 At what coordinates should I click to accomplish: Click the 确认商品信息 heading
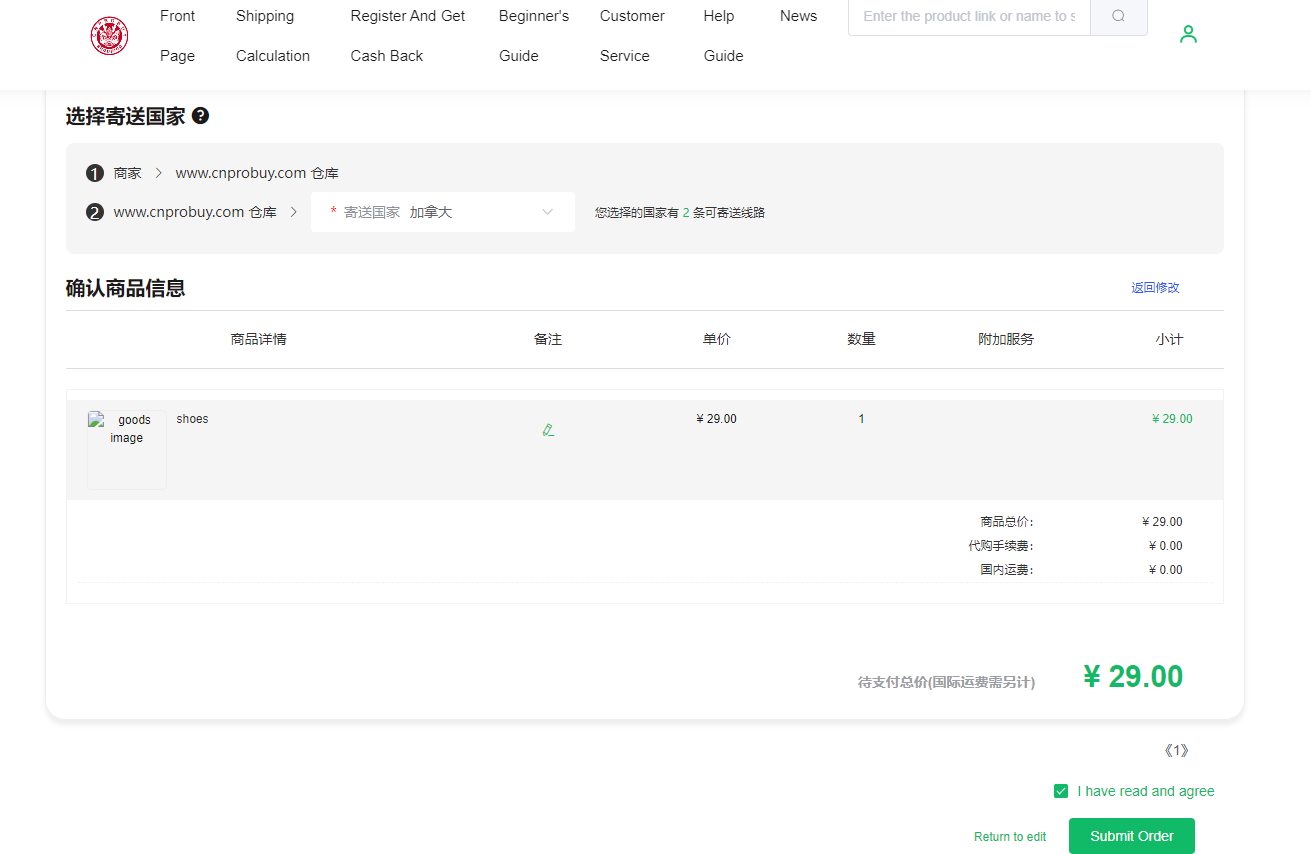coord(126,288)
